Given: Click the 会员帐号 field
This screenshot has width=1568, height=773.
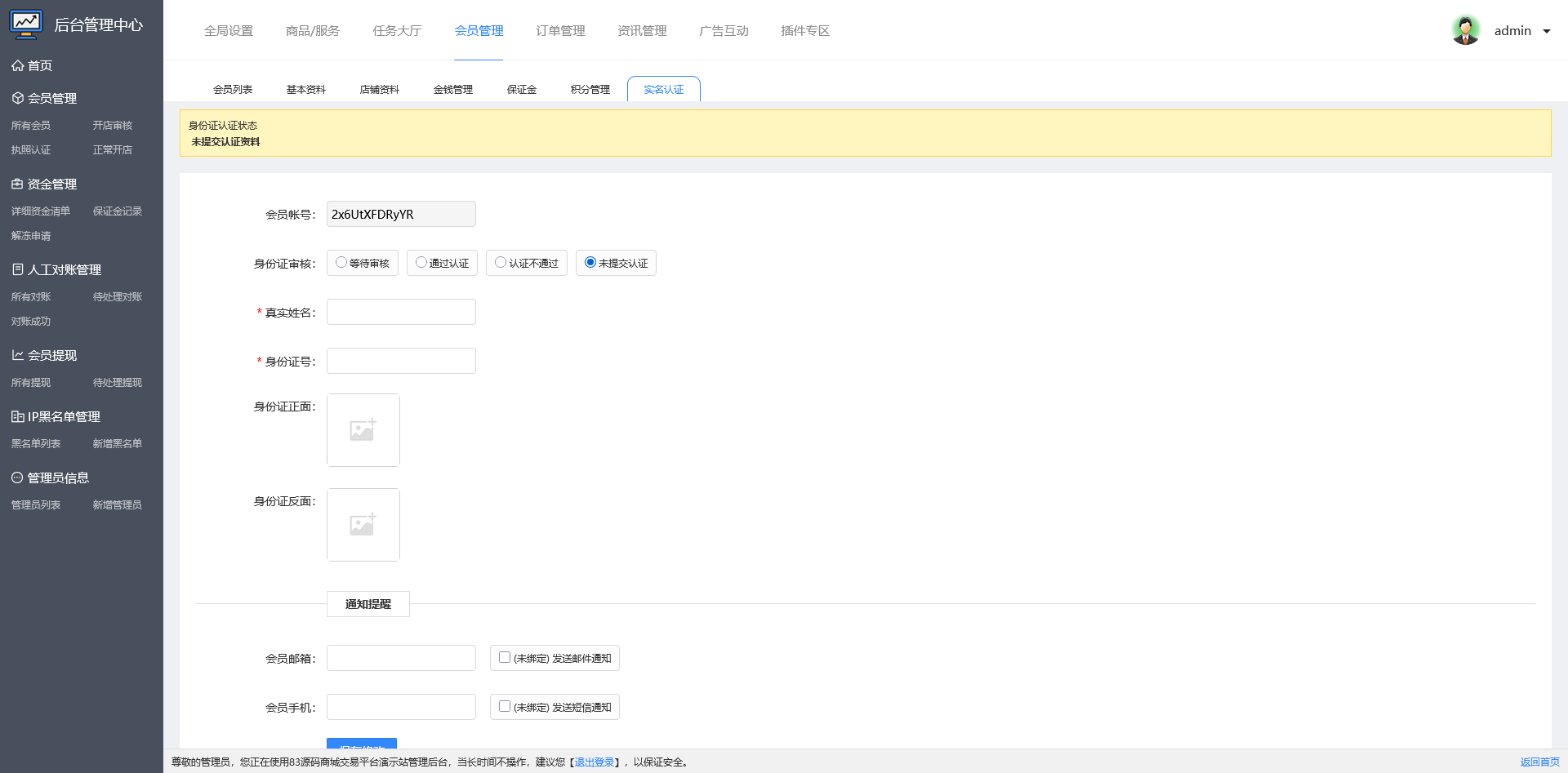Looking at the screenshot, I should click(x=401, y=214).
